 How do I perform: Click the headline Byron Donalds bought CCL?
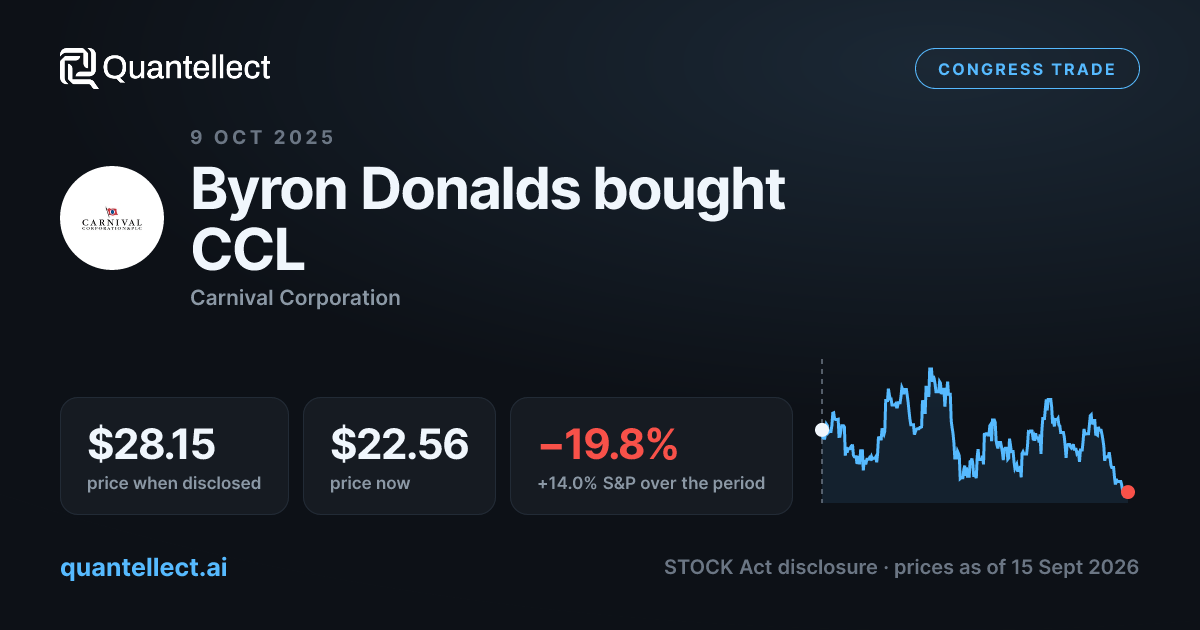click(x=488, y=220)
